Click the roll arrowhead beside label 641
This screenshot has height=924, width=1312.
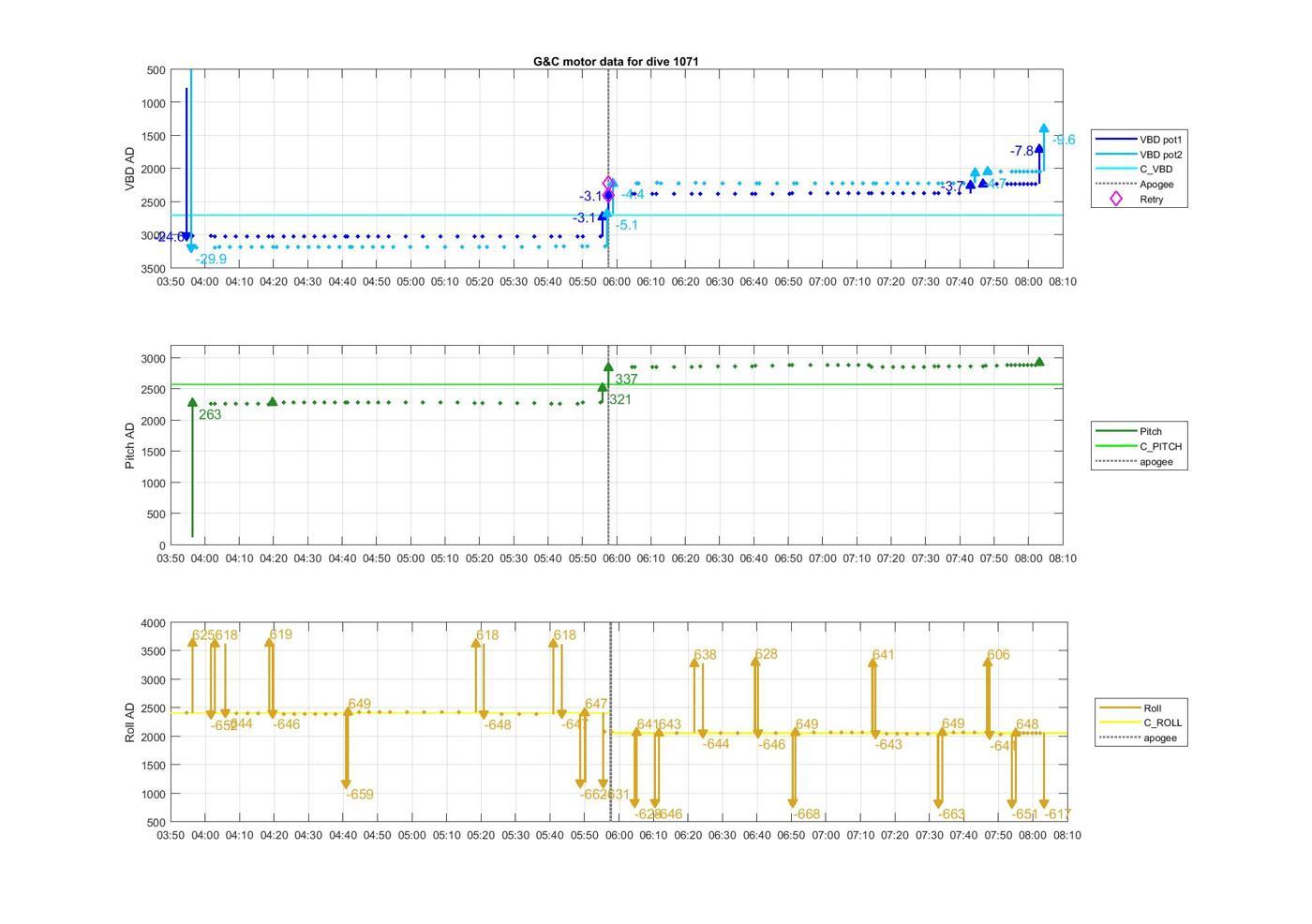pos(873,663)
